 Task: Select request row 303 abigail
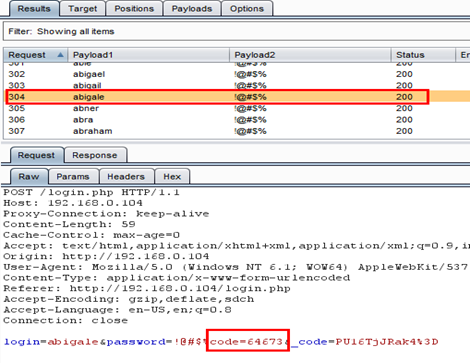pyautogui.click(x=236, y=85)
